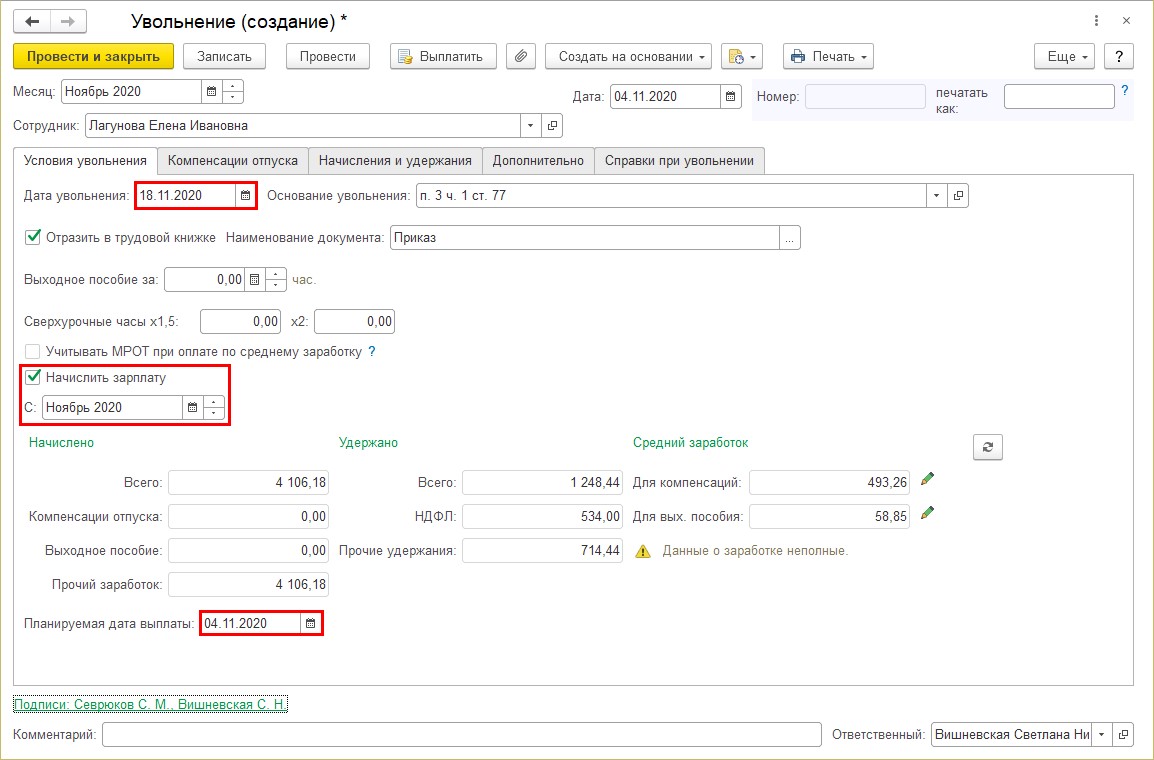Go back with the left arrow button
This screenshot has width=1154, height=760.
[32, 21]
